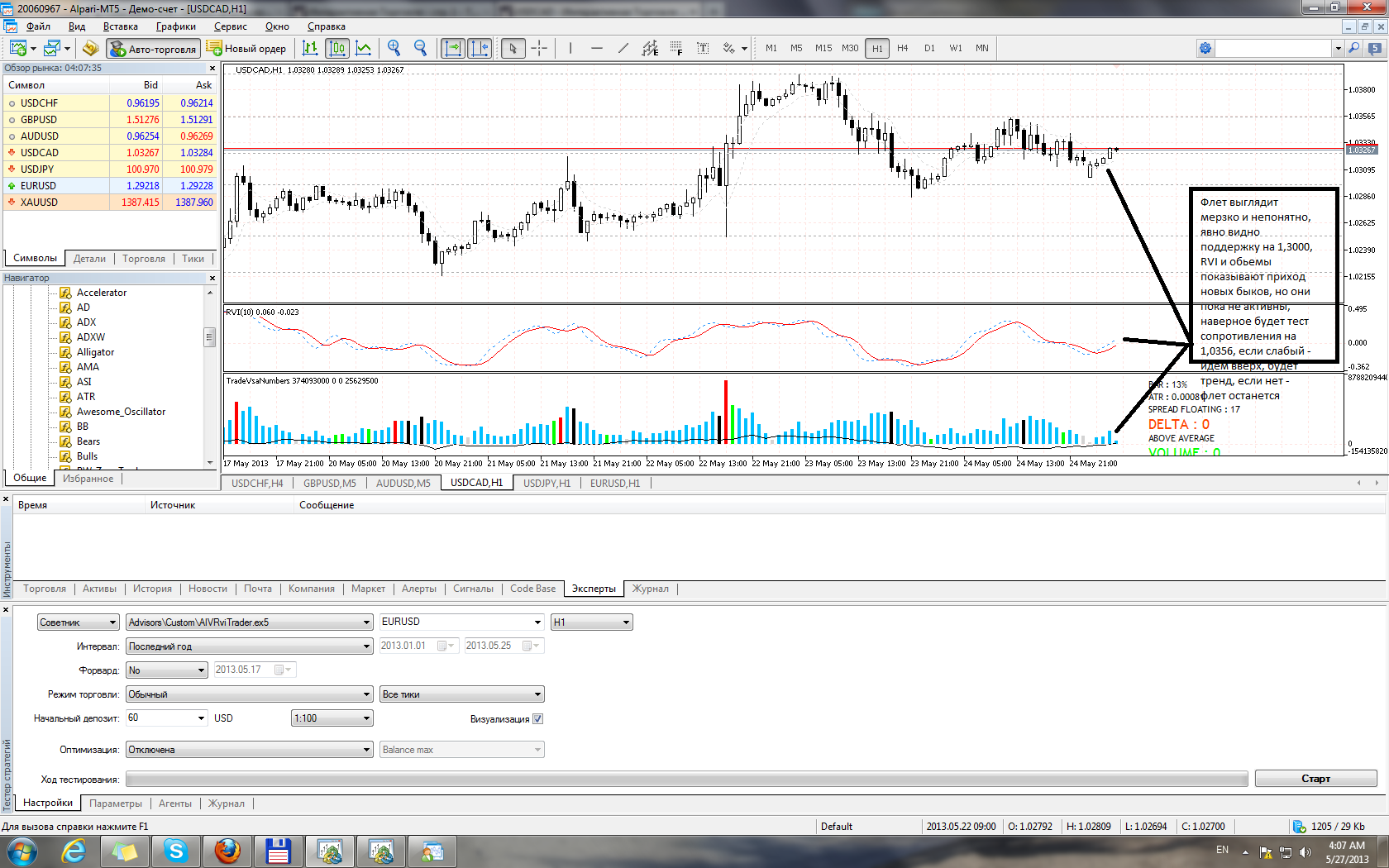The height and width of the screenshot is (868, 1389).
Task: Click in the toolbar search field
Action: click(x=1274, y=48)
